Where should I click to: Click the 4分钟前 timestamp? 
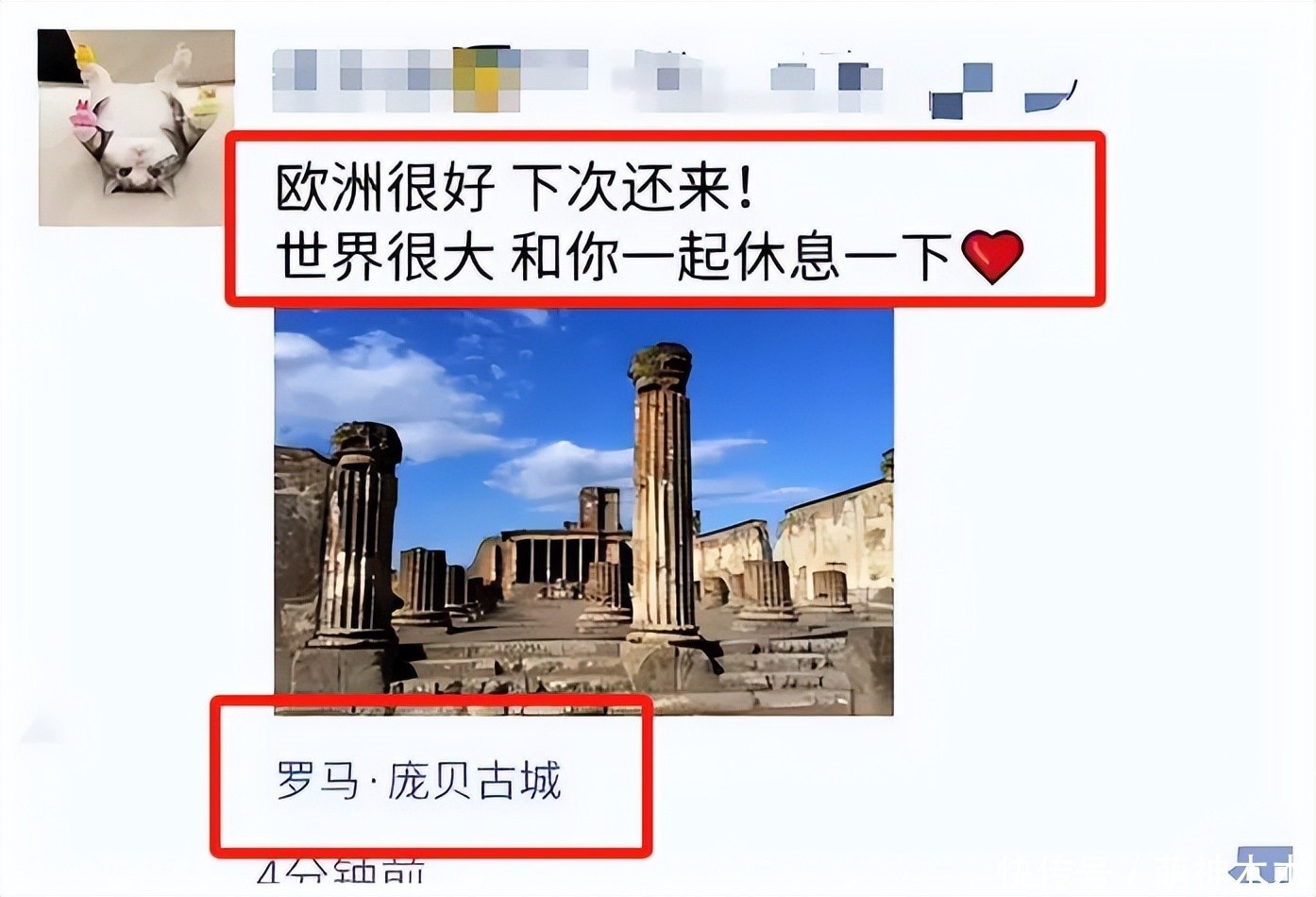(342, 871)
